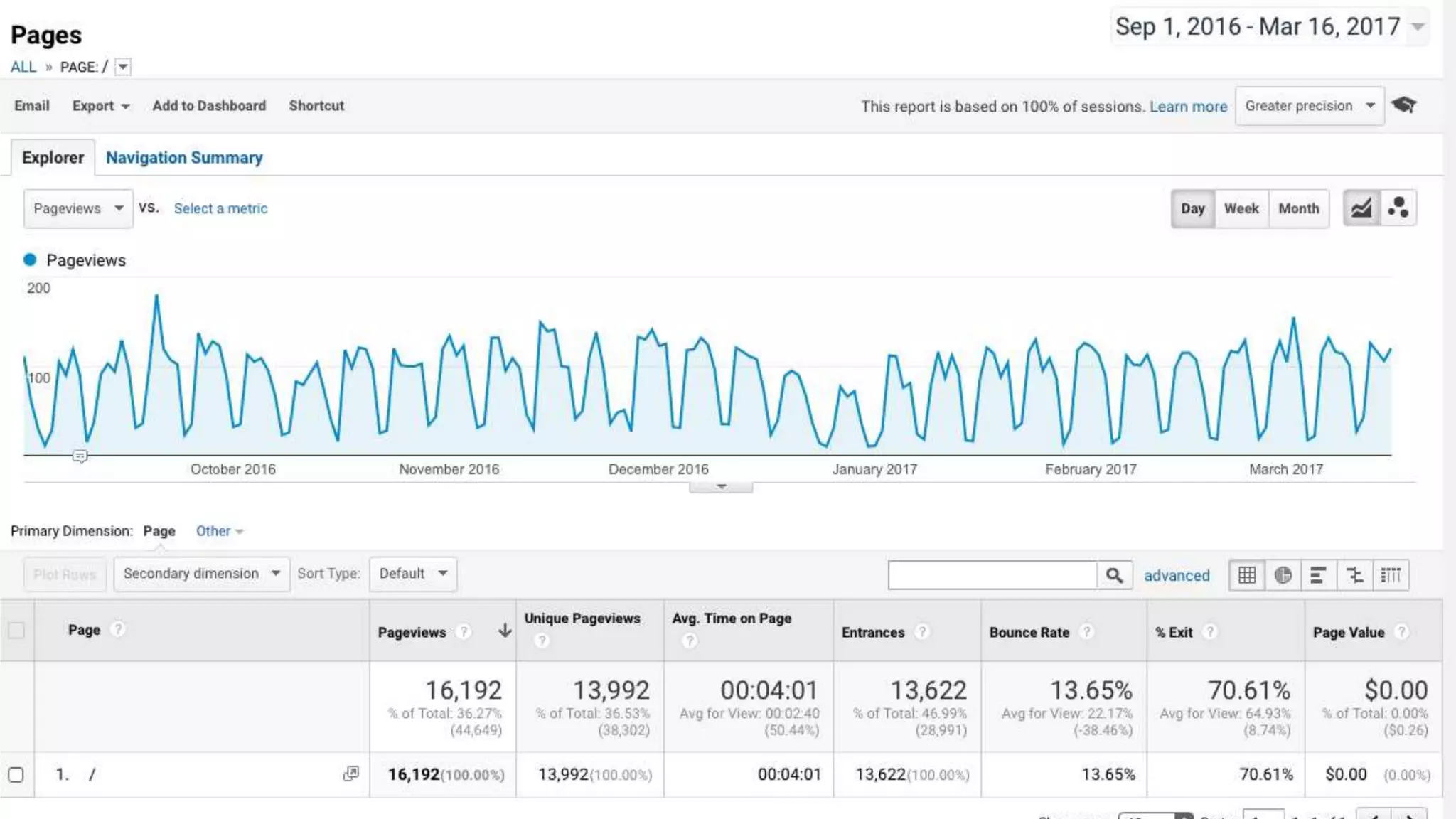The image size is (1456, 819).
Task: Click the table search magnifier button
Action: [1114, 575]
